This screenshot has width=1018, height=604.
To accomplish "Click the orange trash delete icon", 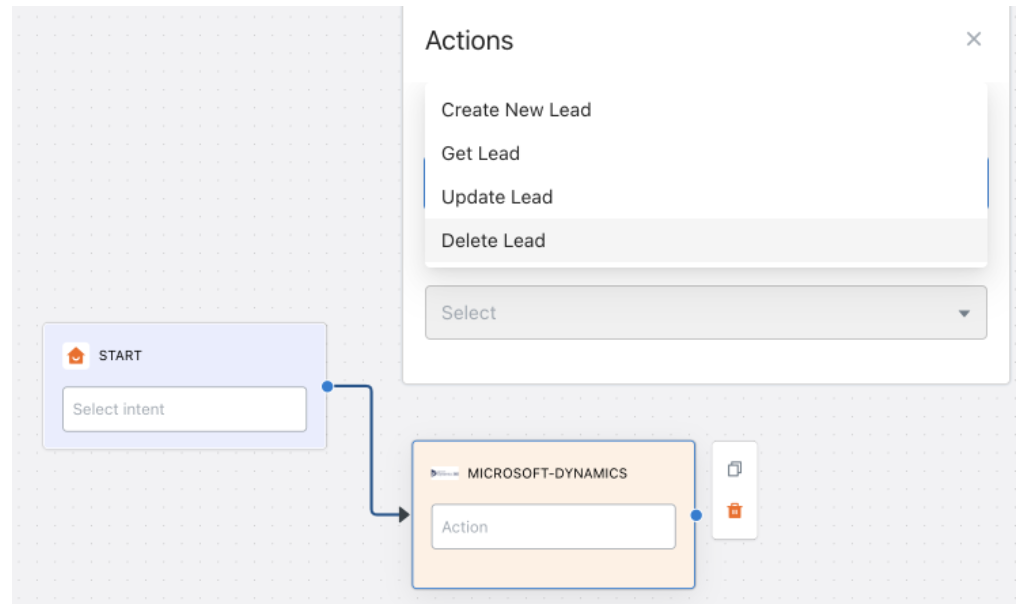I will [734, 511].
